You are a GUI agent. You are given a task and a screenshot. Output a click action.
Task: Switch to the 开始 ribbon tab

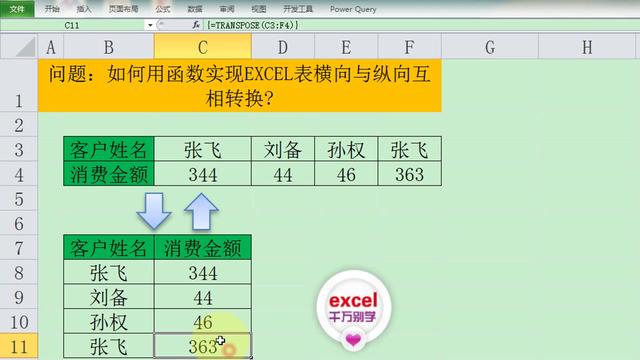52,9
